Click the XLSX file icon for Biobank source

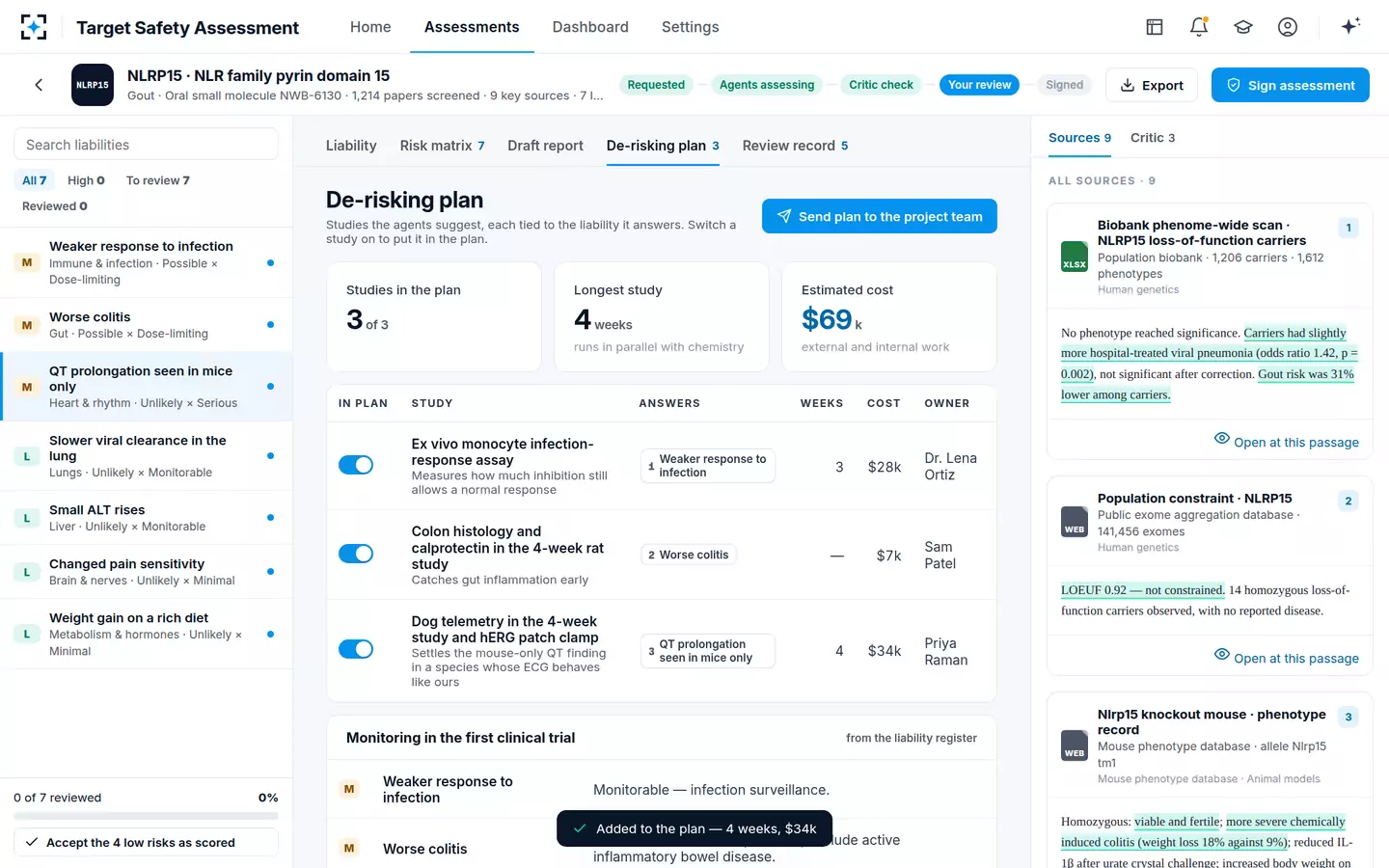click(1075, 257)
